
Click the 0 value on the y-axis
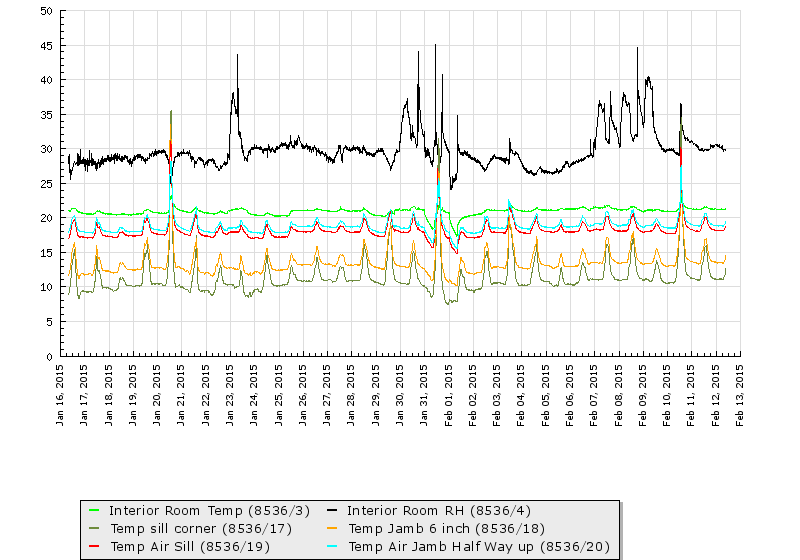point(50,356)
